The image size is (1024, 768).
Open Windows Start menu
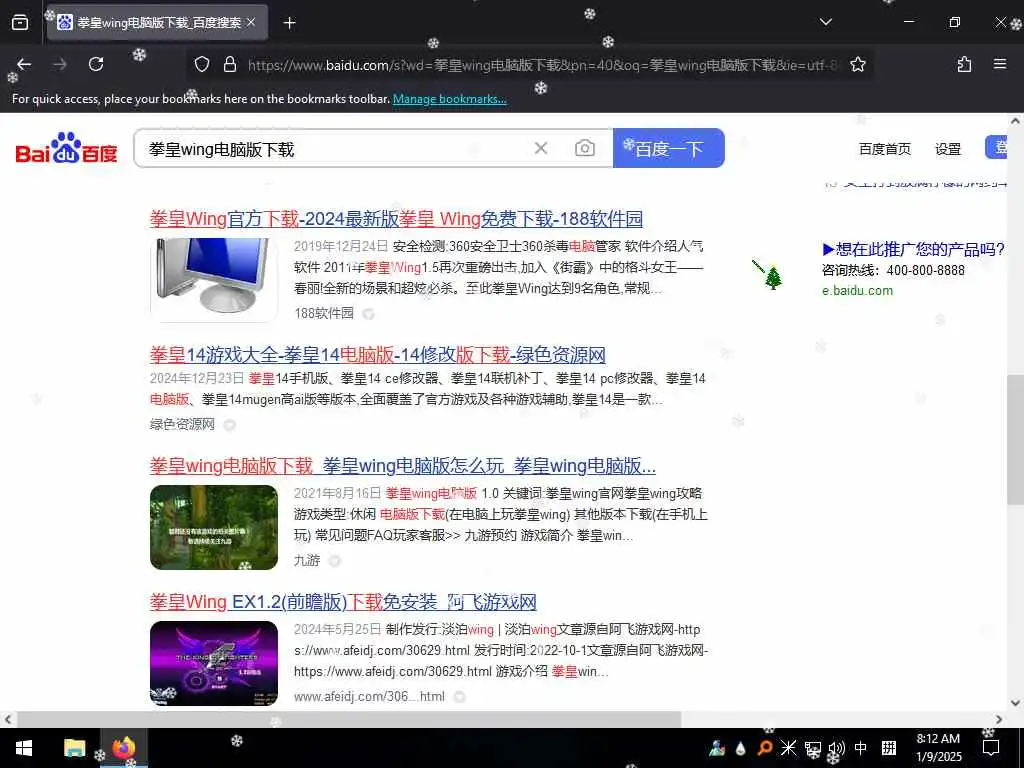24,748
